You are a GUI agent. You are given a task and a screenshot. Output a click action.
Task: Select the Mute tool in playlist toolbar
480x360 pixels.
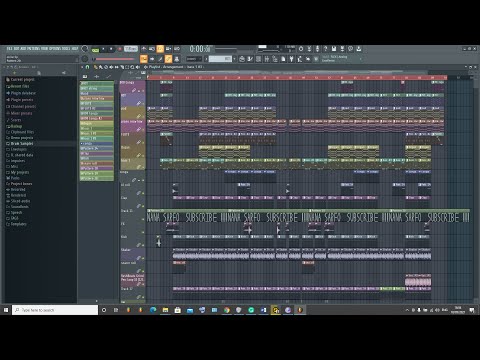tap(111, 67)
